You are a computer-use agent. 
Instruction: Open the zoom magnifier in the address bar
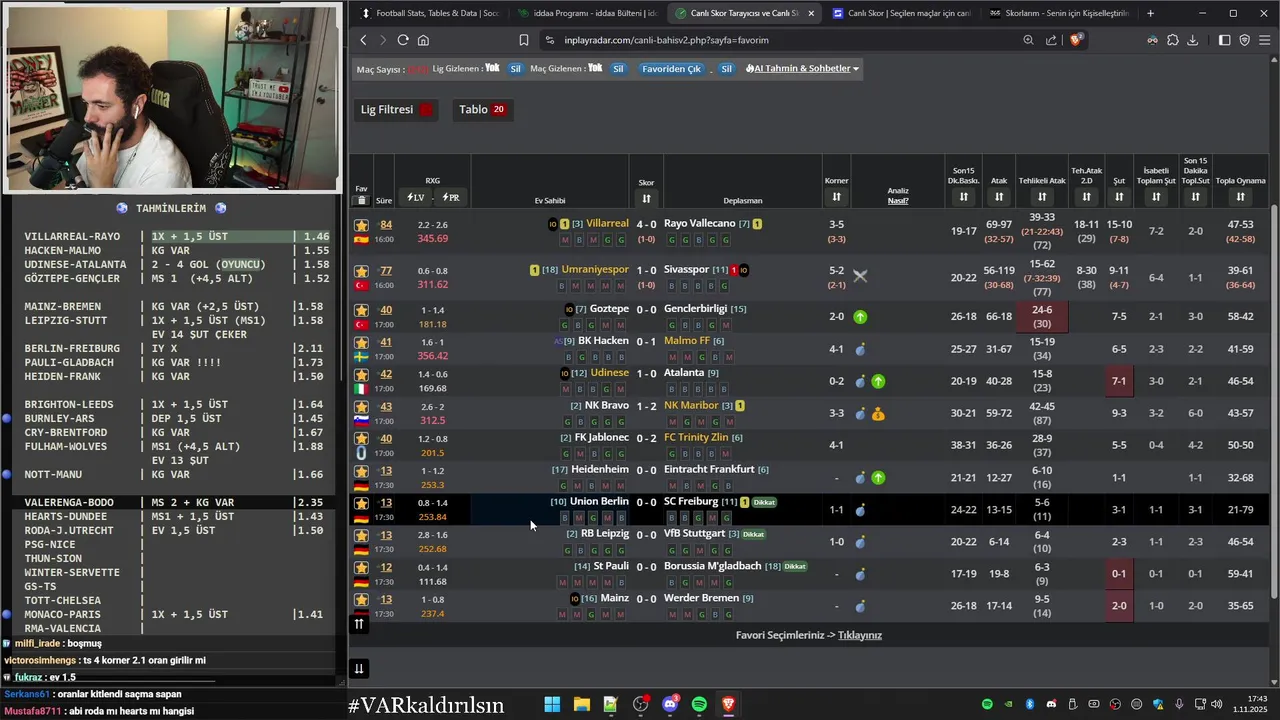pos(1028,40)
